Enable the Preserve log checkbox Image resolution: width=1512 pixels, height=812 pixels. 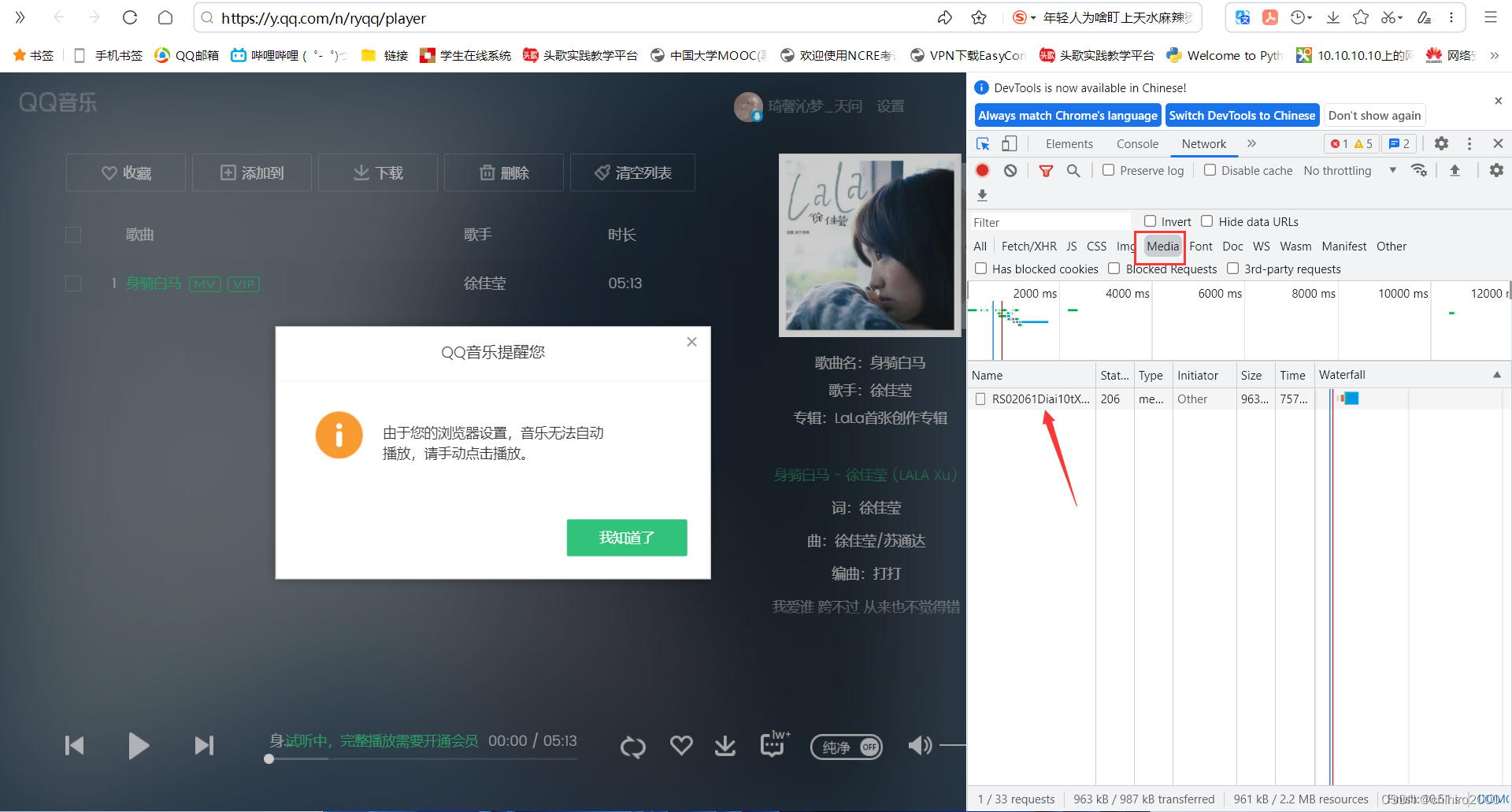(x=1108, y=170)
